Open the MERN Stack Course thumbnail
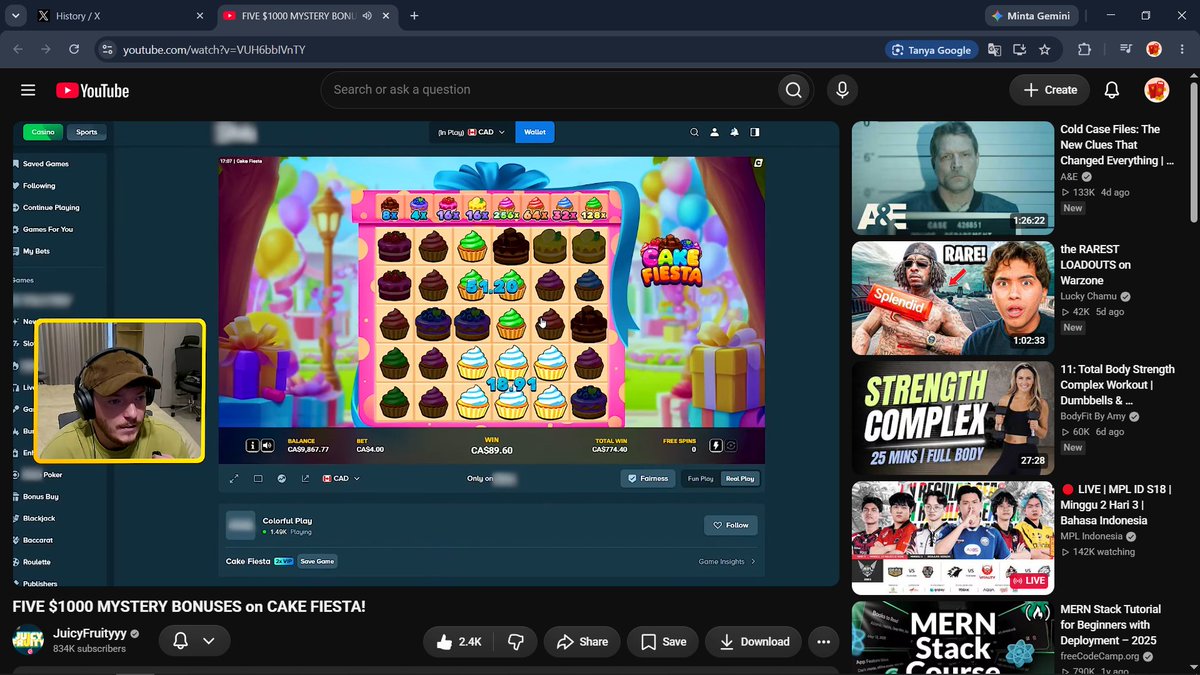 tap(952, 638)
